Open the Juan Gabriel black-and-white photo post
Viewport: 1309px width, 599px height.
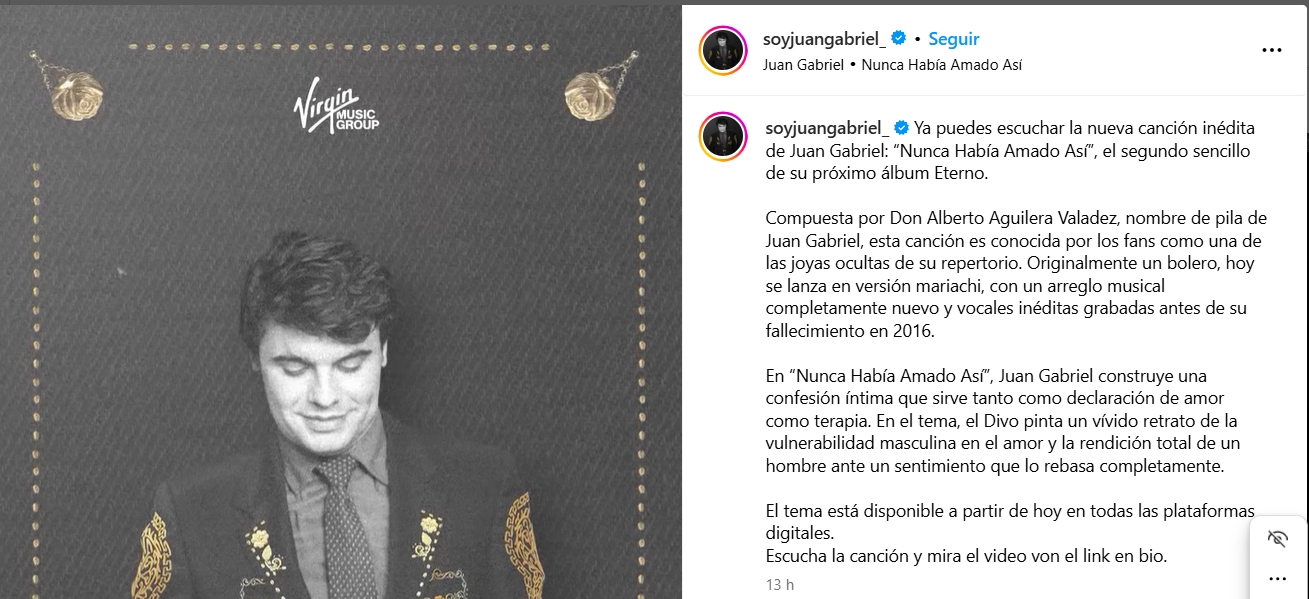[x=340, y=300]
